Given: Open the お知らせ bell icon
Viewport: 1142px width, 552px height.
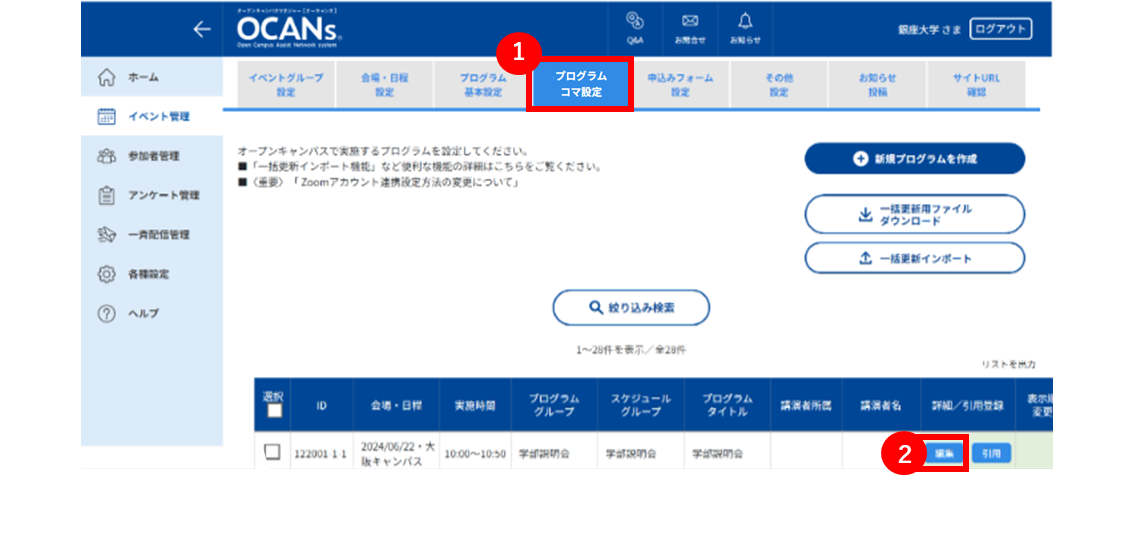Looking at the screenshot, I should pyautogui.click(x=745, y=28).
